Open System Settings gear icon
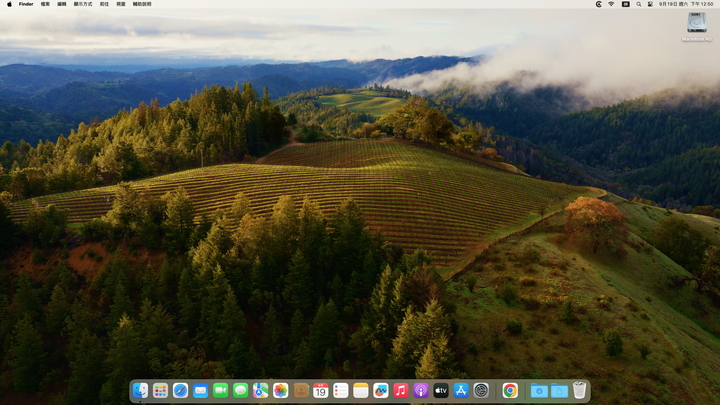 pyautogui.click(x=481, y=391)
